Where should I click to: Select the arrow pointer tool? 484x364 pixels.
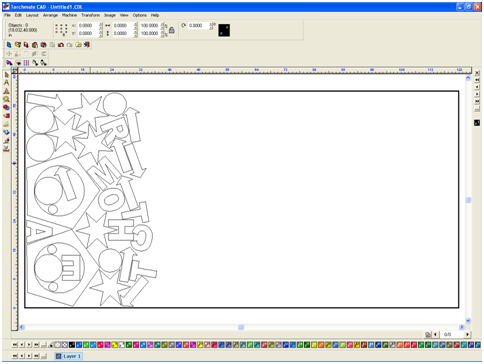(x=6, y=75)
